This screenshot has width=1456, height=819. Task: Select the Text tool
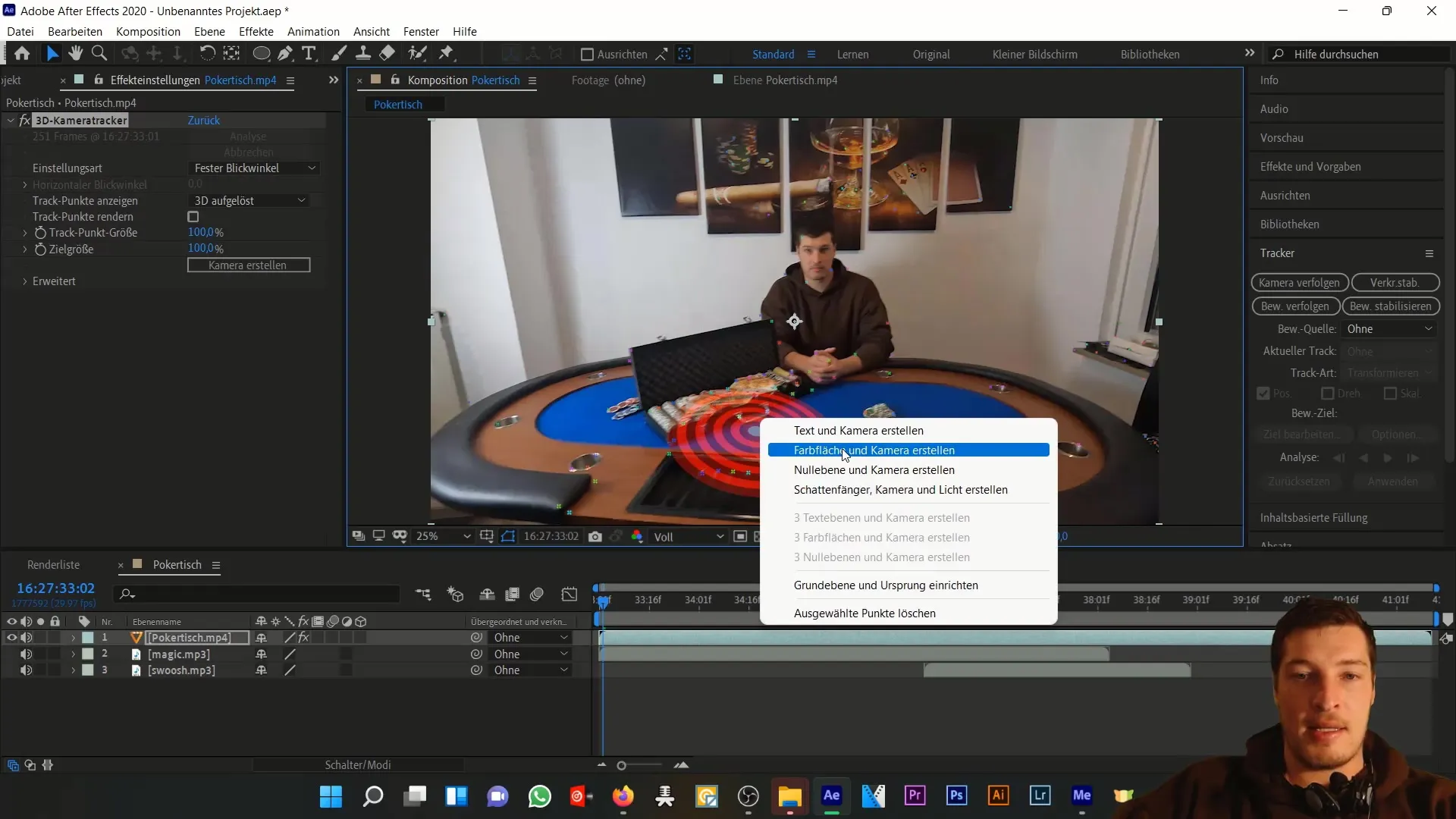[x=309, y=53]
